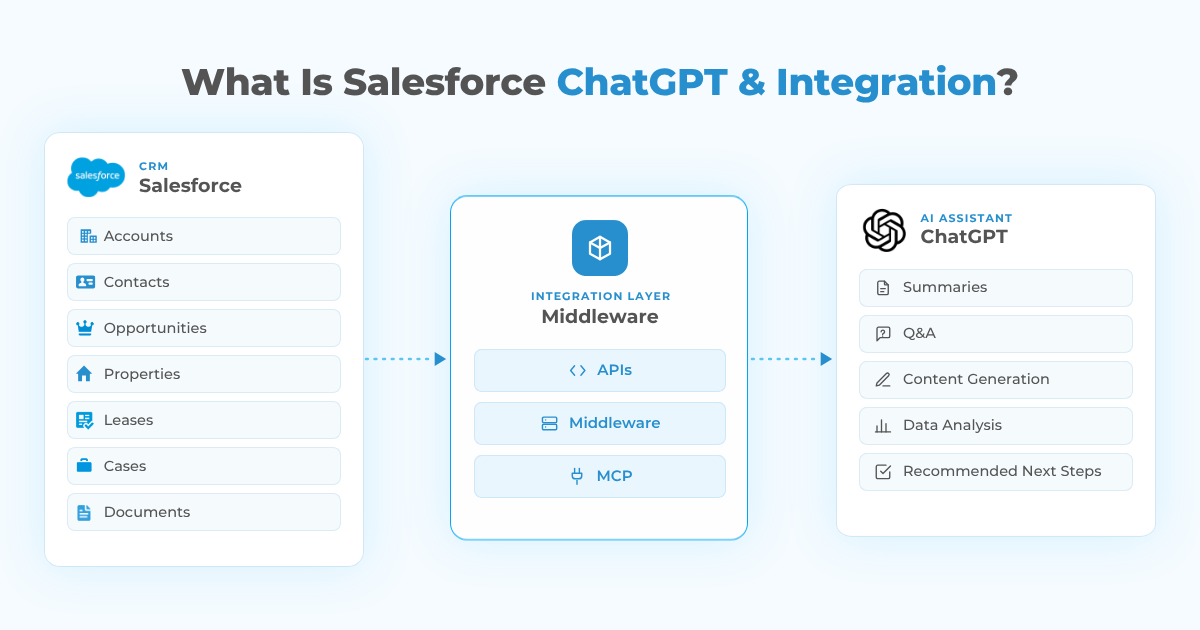This screenshot has width=1200, height=630.
Task: Click the Cases briefcase icon
Action: (85, 466)
